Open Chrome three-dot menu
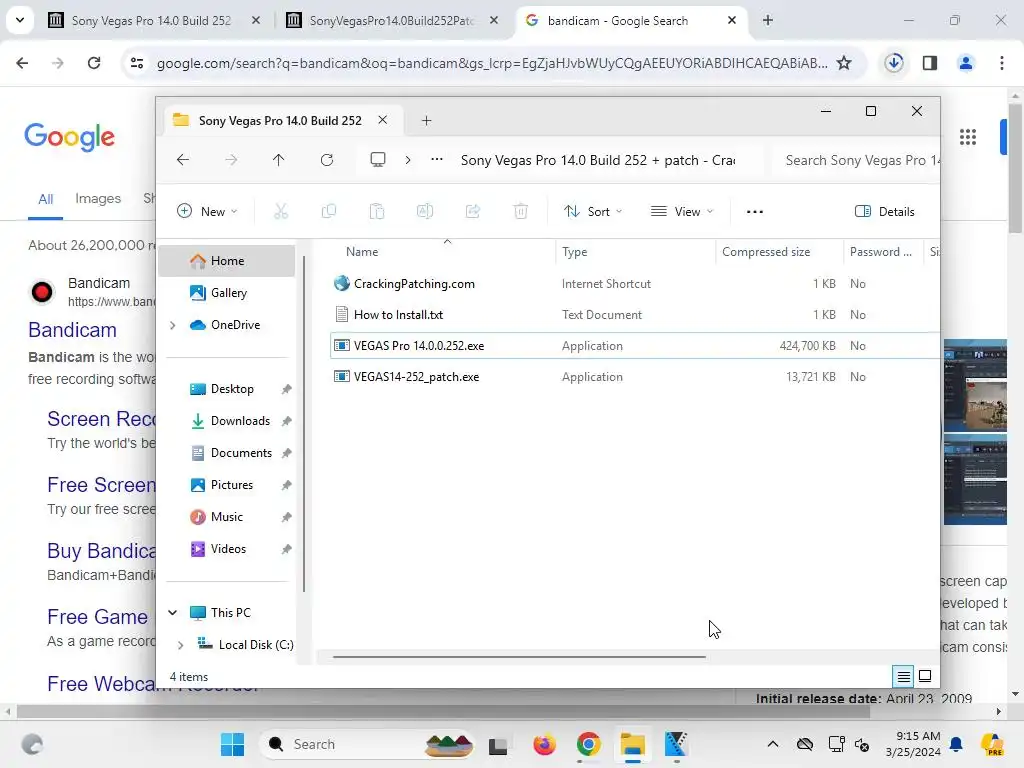This screenshot has width=1024, height=768. coord(1002,63)
